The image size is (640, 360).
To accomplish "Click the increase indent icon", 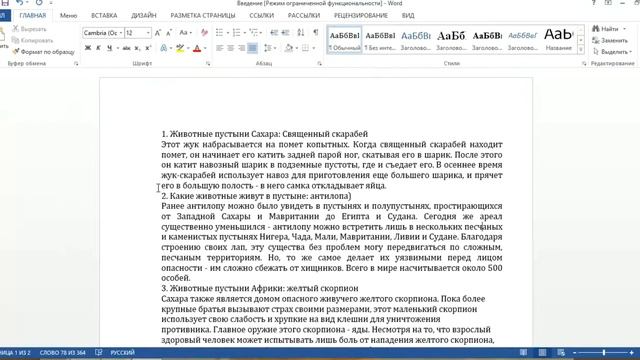I will [285, 33].
